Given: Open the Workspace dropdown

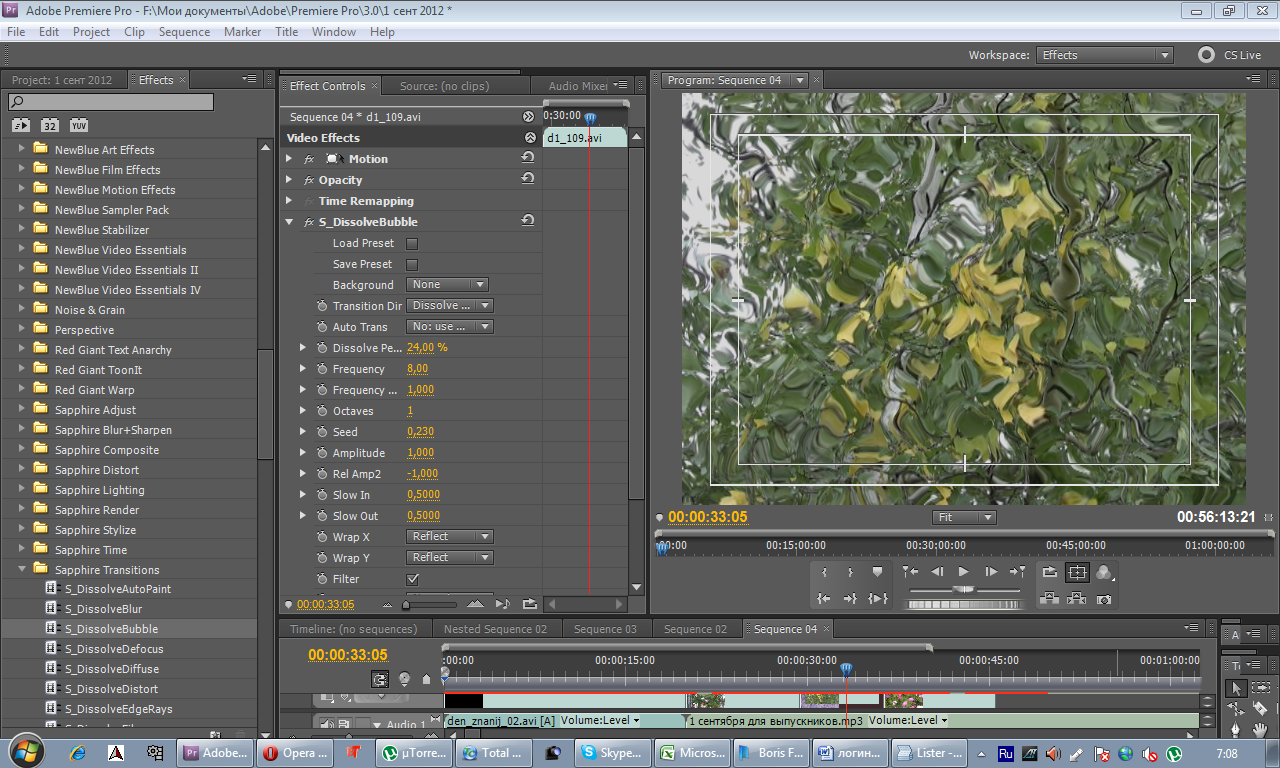Looking at the screenshot, I should (x=1104, y=55).
